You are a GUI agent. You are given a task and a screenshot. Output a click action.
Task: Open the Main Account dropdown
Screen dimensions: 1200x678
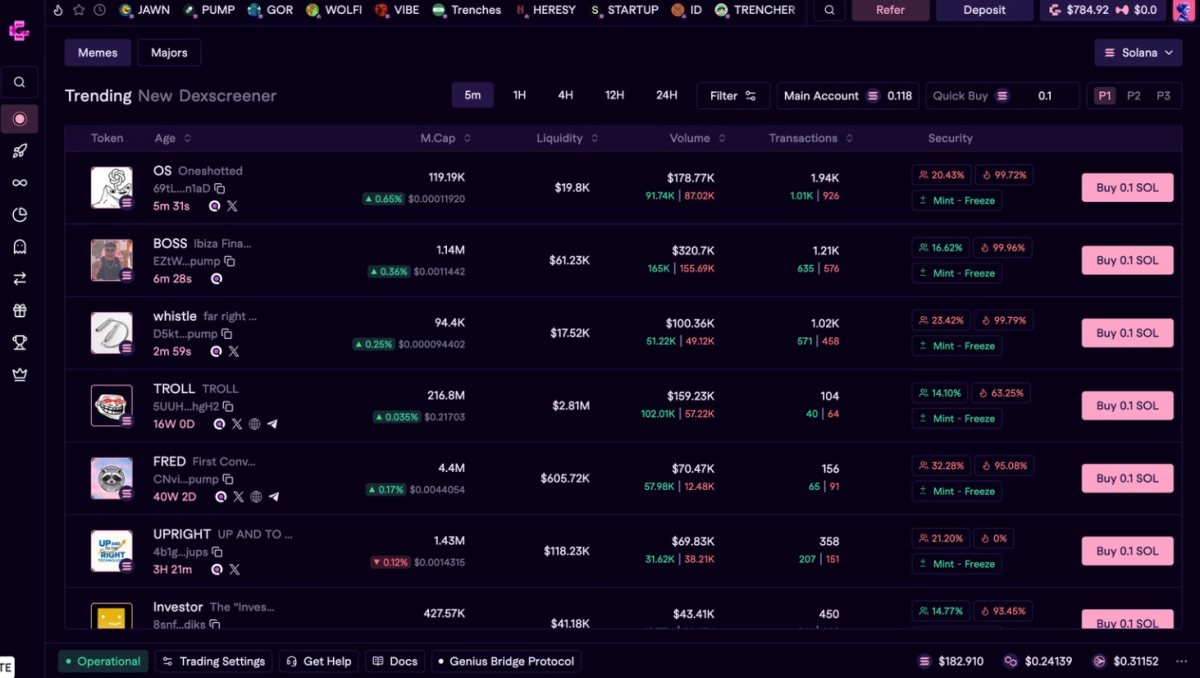847,95
